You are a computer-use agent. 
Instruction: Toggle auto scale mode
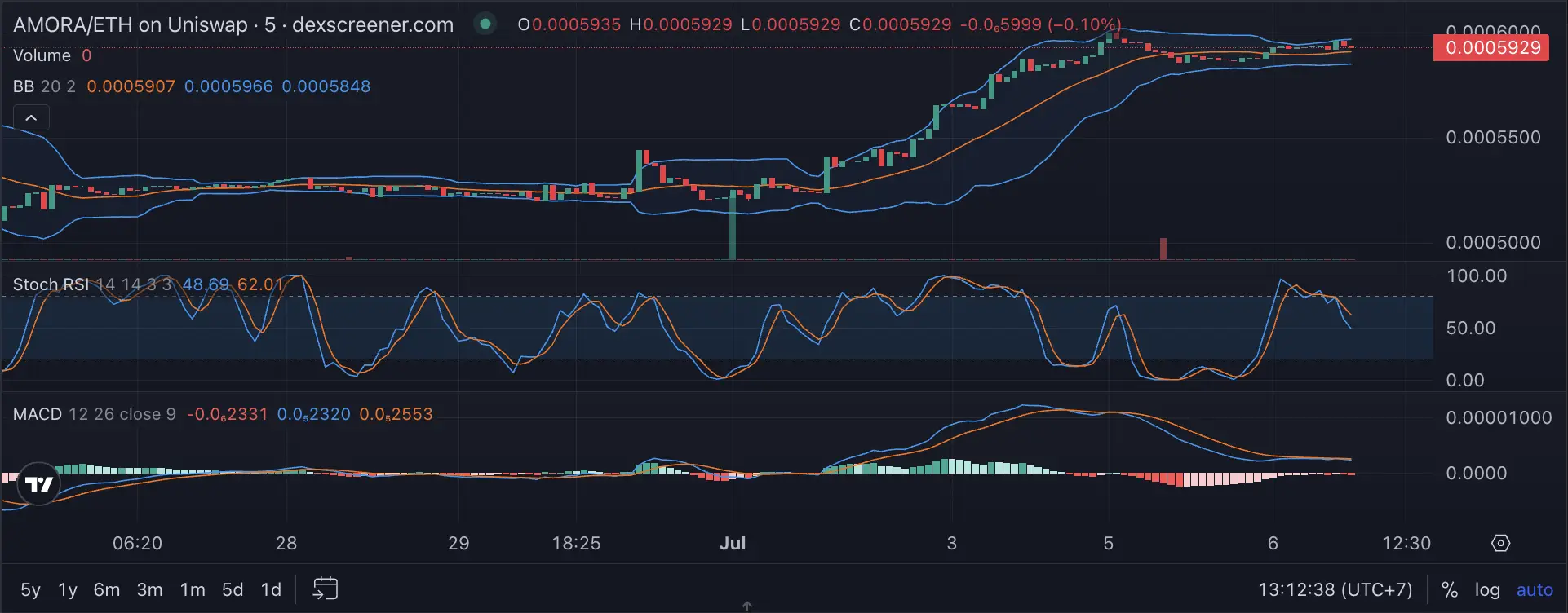1535,589
